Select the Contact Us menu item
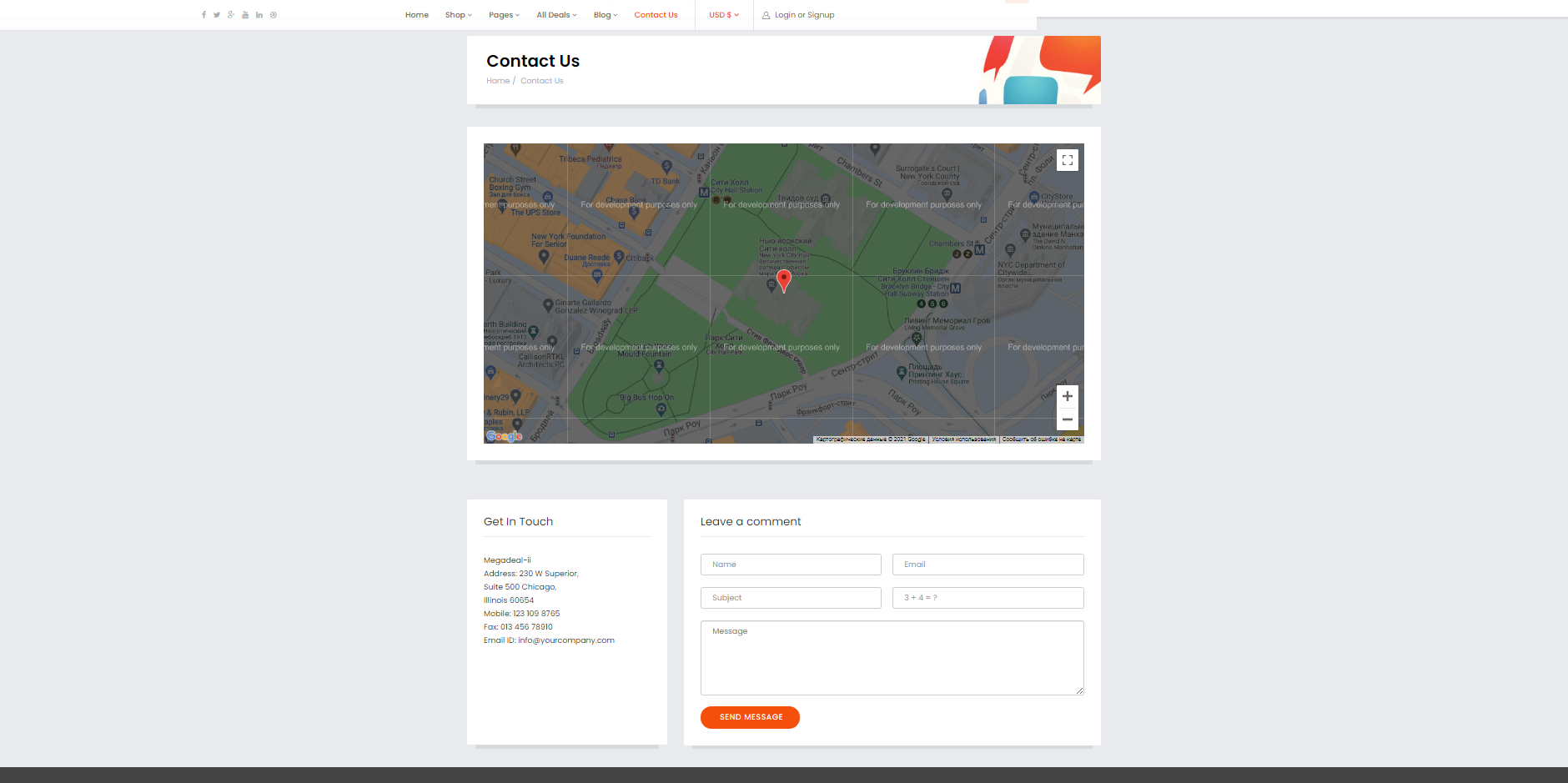 (x=656, y=15)
